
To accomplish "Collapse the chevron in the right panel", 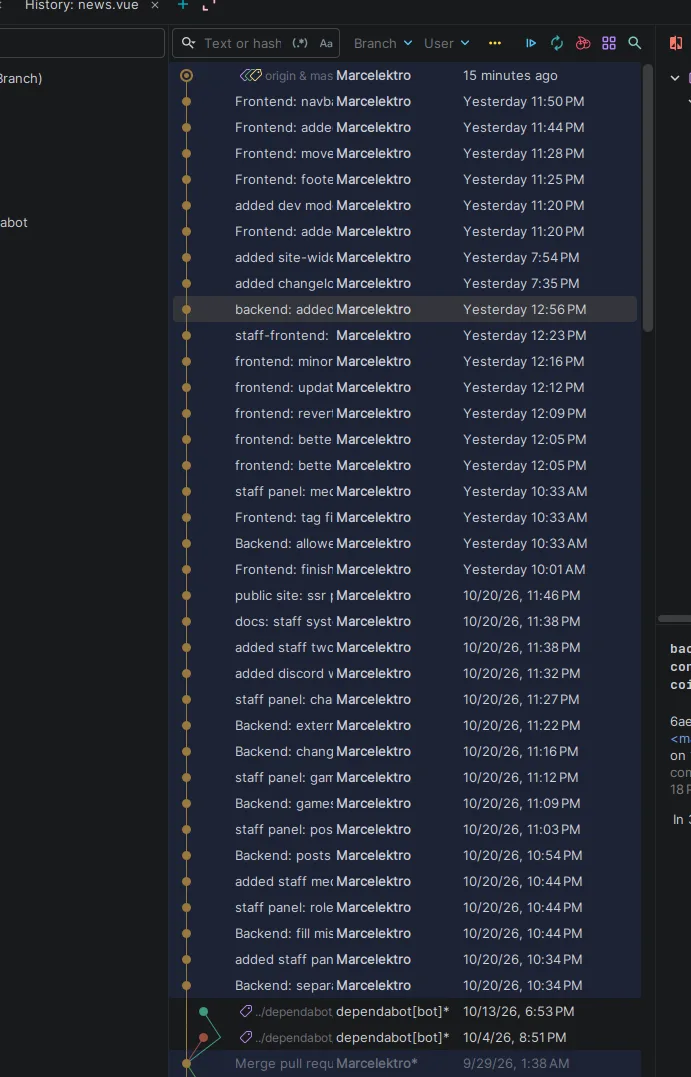I will pyautogui.click(x=675, y=78).
